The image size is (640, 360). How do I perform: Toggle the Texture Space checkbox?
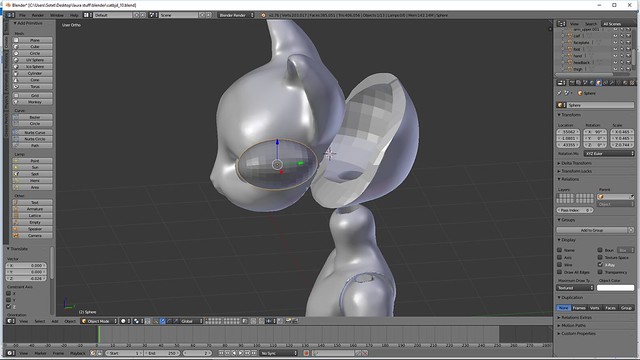(x=600, y=257)
